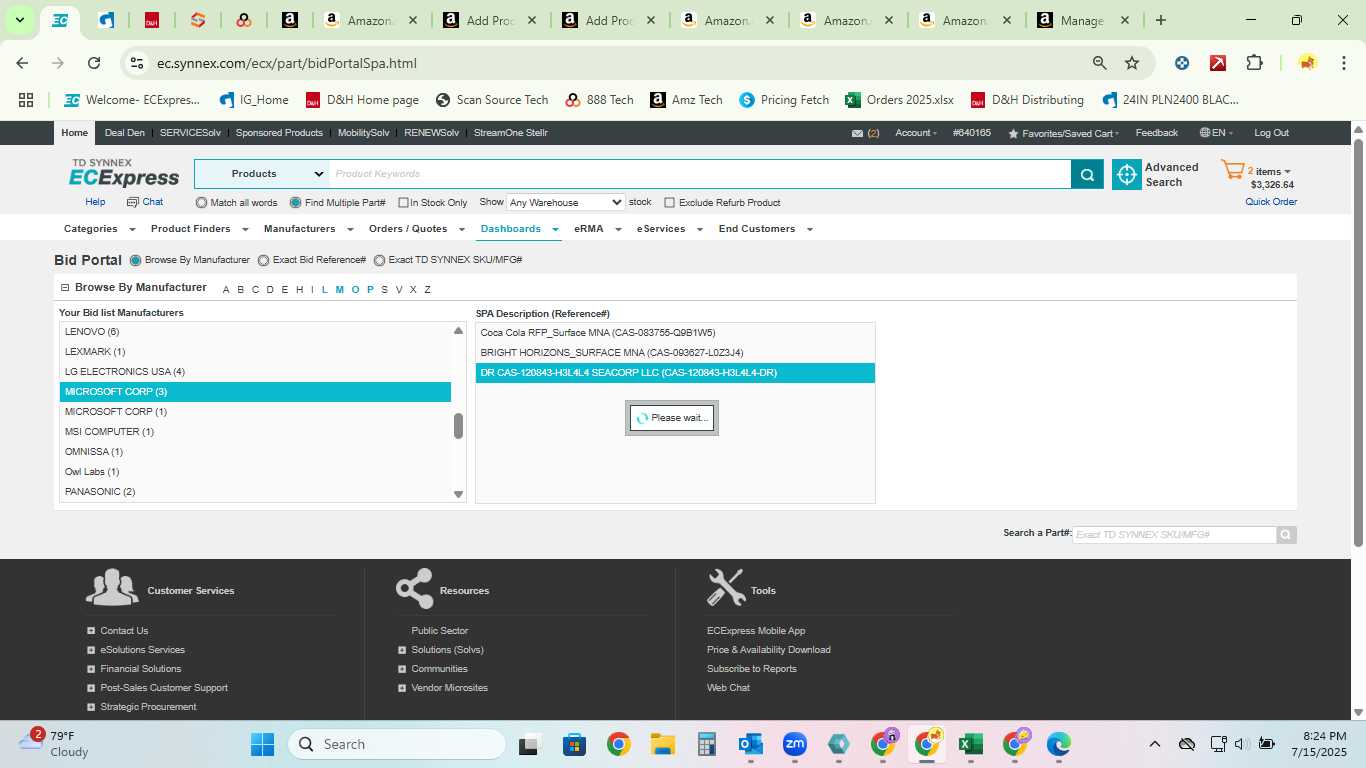Viewport: 1366px width, 768px height.
Task: Open Excel from the taskbar
Action: click(x=969, y=744)
